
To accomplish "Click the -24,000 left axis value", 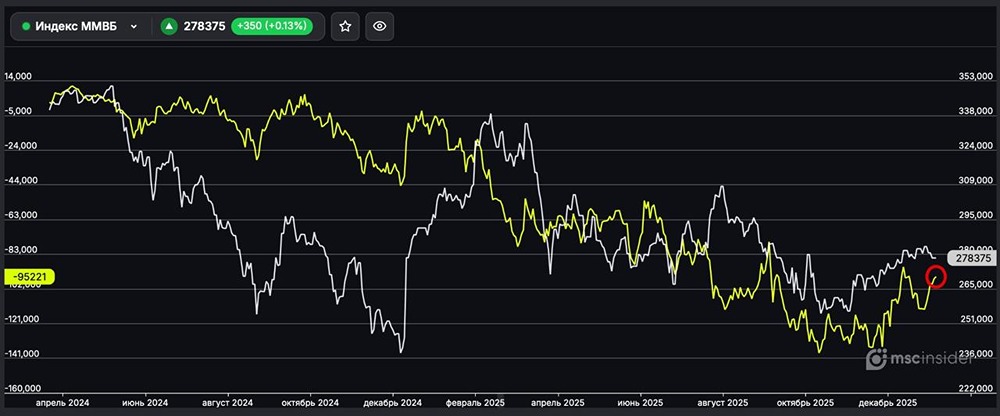I will coord(20,145).
